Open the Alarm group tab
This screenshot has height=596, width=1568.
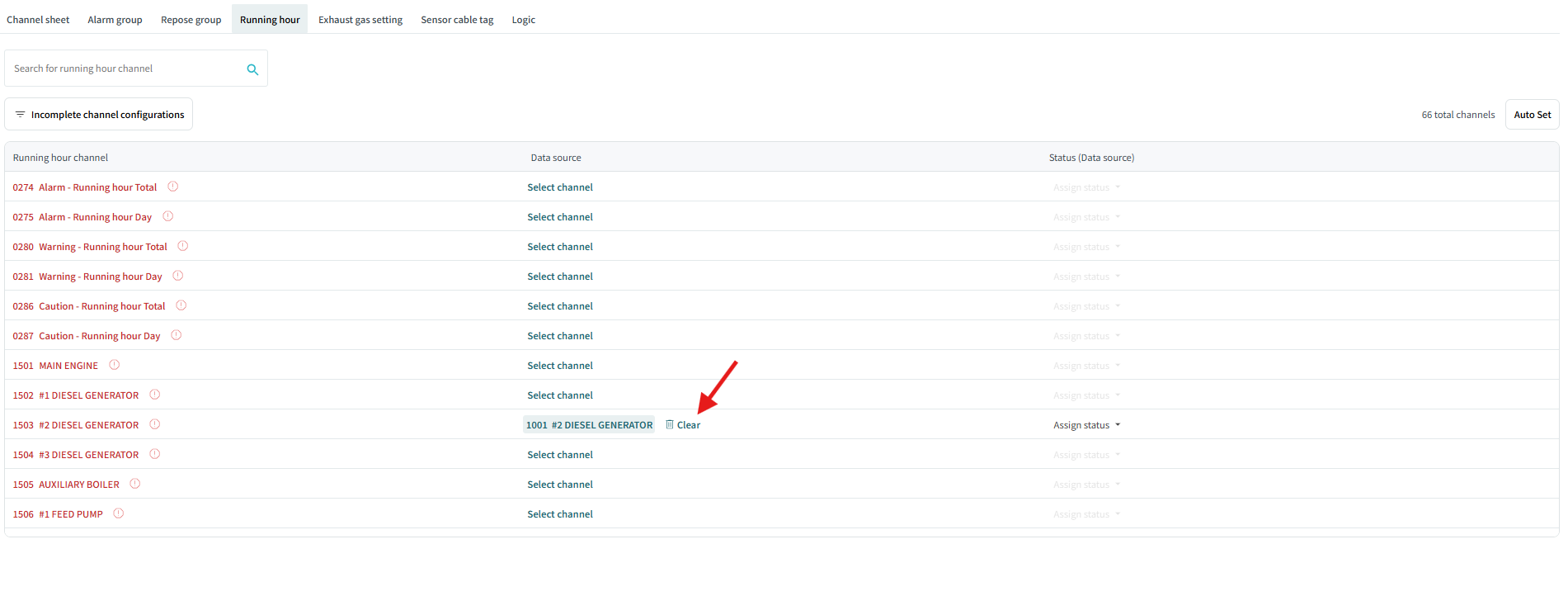115,20
